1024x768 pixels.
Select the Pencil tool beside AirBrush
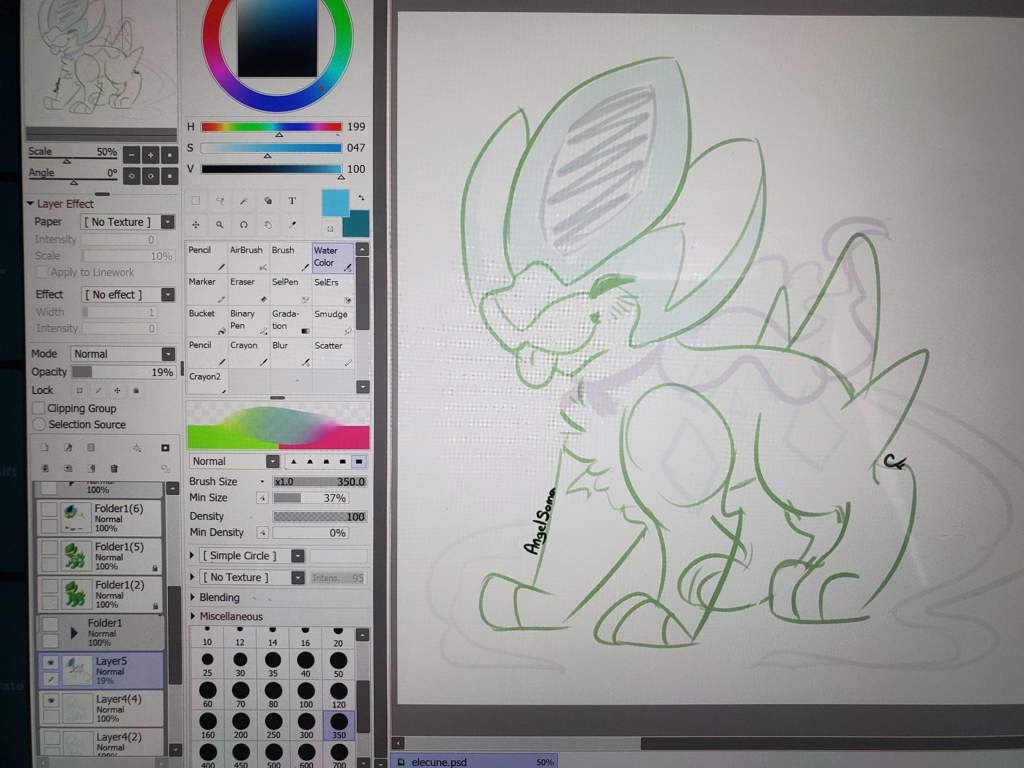[x=206, y=258]
